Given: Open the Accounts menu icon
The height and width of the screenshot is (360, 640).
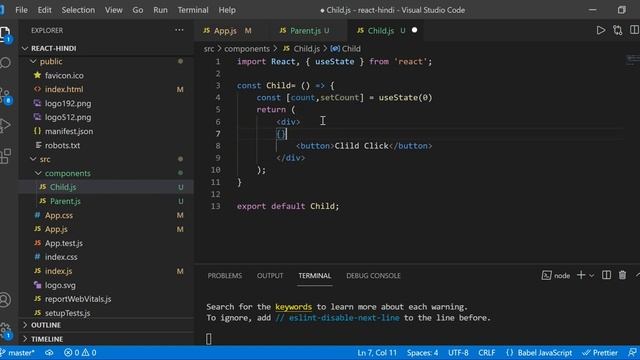Looking at the screenshot, I should (x=5, y=300).
